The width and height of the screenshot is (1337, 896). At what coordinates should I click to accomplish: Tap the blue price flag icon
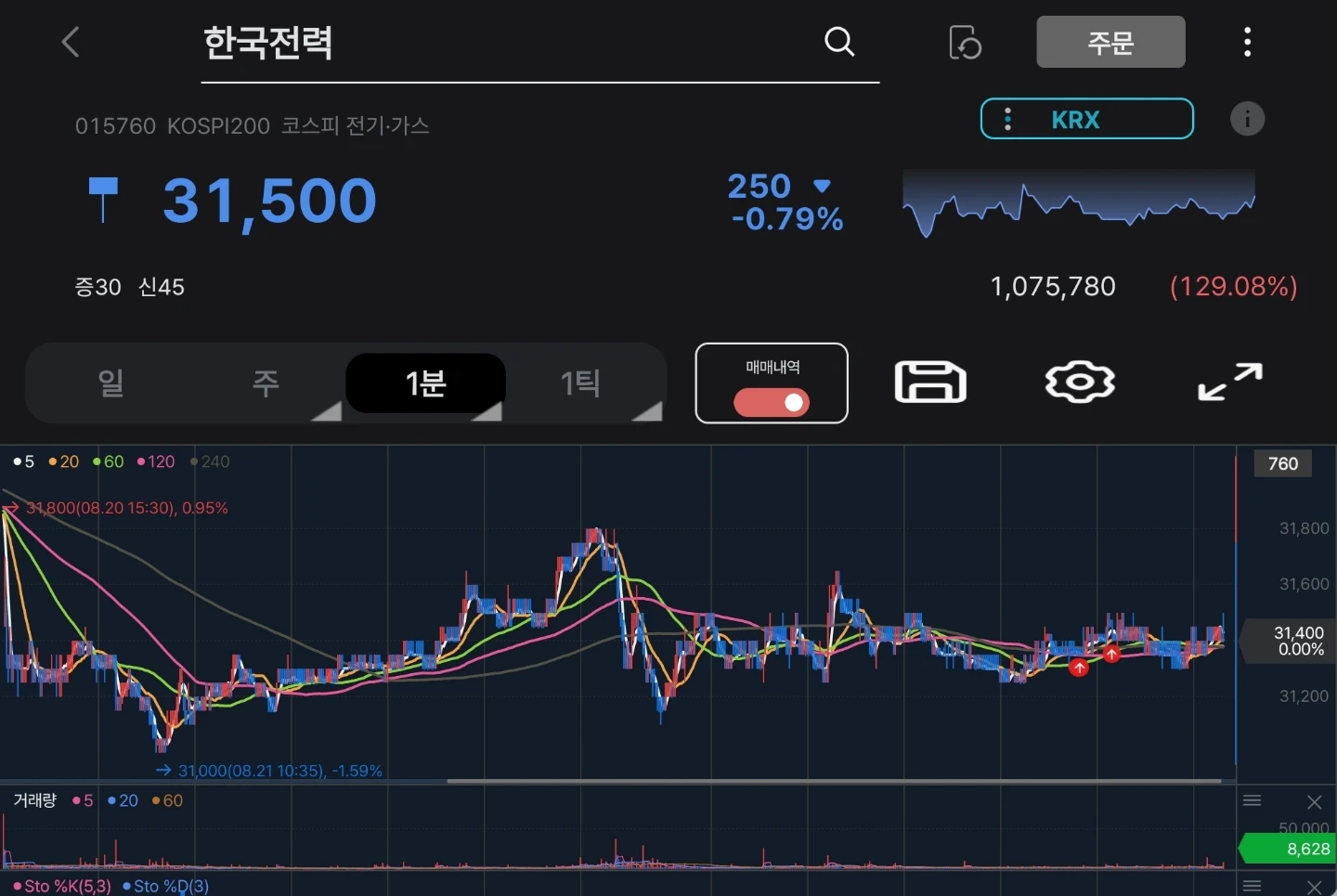(102, 200)
